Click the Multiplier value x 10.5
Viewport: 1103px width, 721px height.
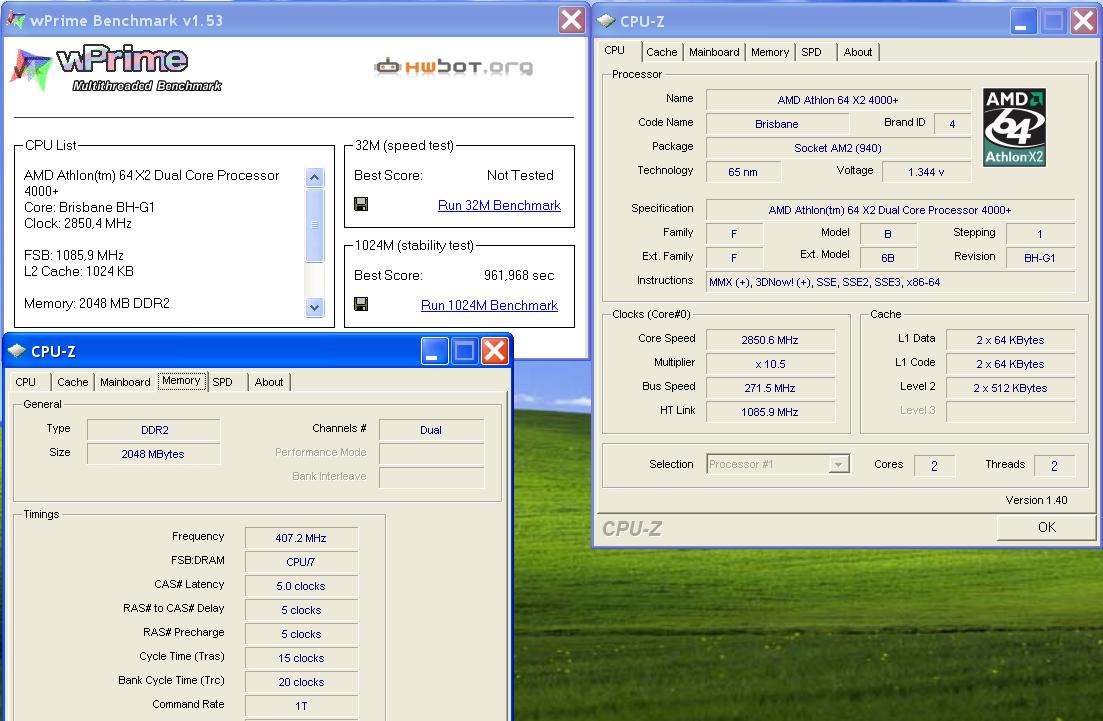point(770,364)
